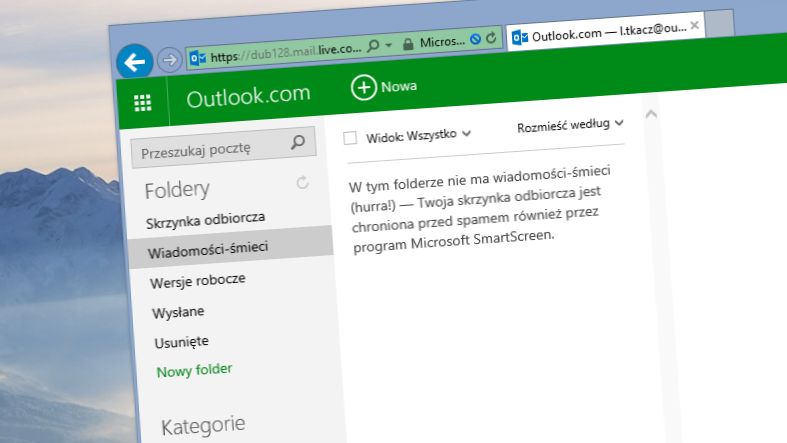This screenshot has height=443, width=787.
Task: Open the address bar dropdown arrow
Action: 388,45
